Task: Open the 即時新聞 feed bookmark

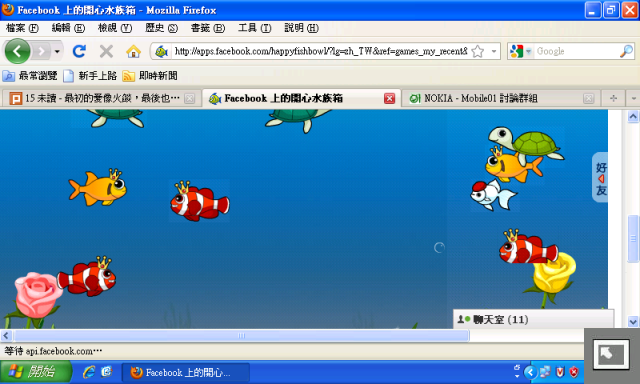Action: click(x=150, y=75)
